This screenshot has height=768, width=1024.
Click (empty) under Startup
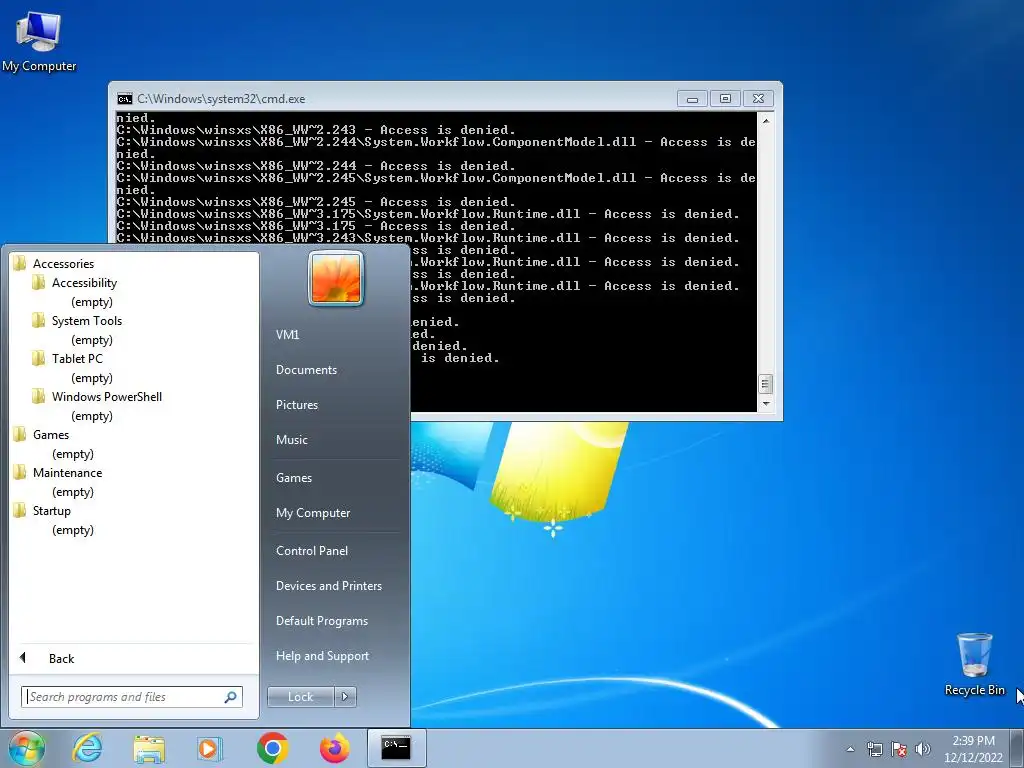pos(73,530)
